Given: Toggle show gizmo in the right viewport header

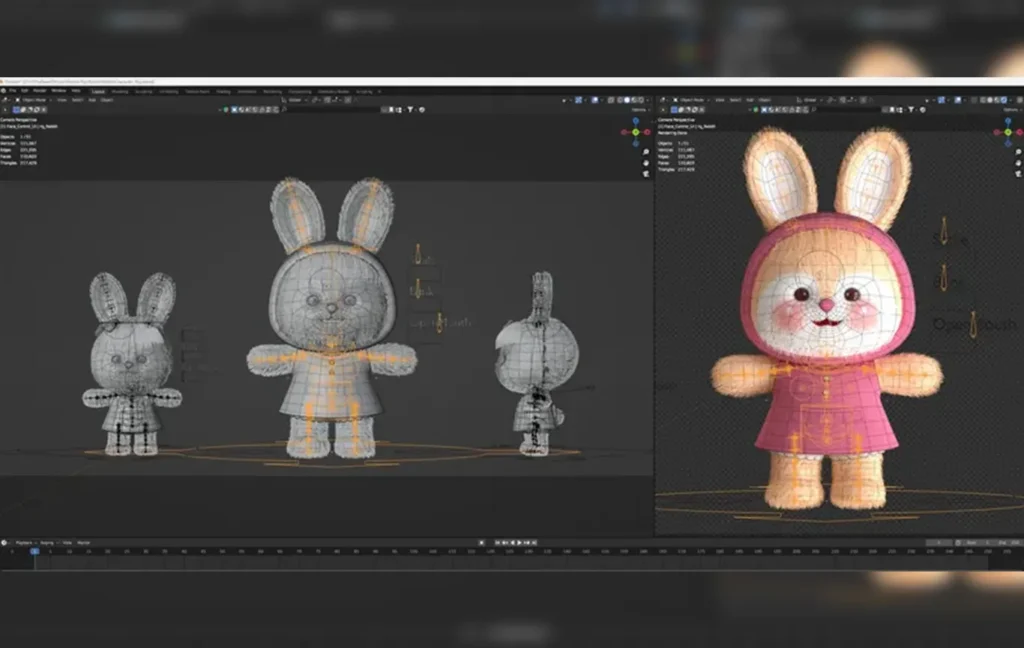Looking at the screenshot, I should pos(943,100).
